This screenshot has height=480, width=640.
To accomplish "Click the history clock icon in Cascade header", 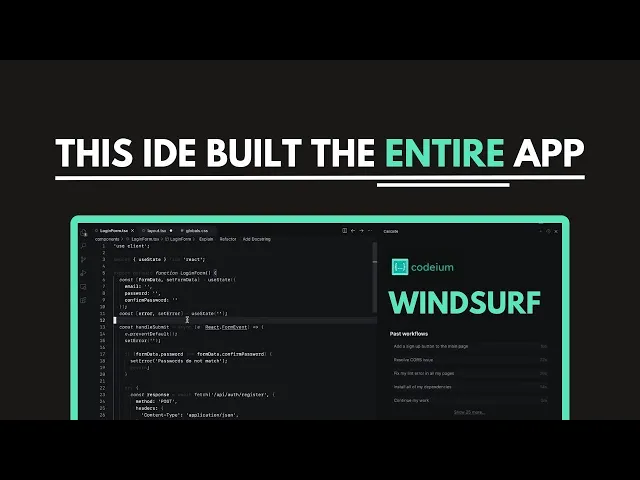I will (x=548, y=231).
